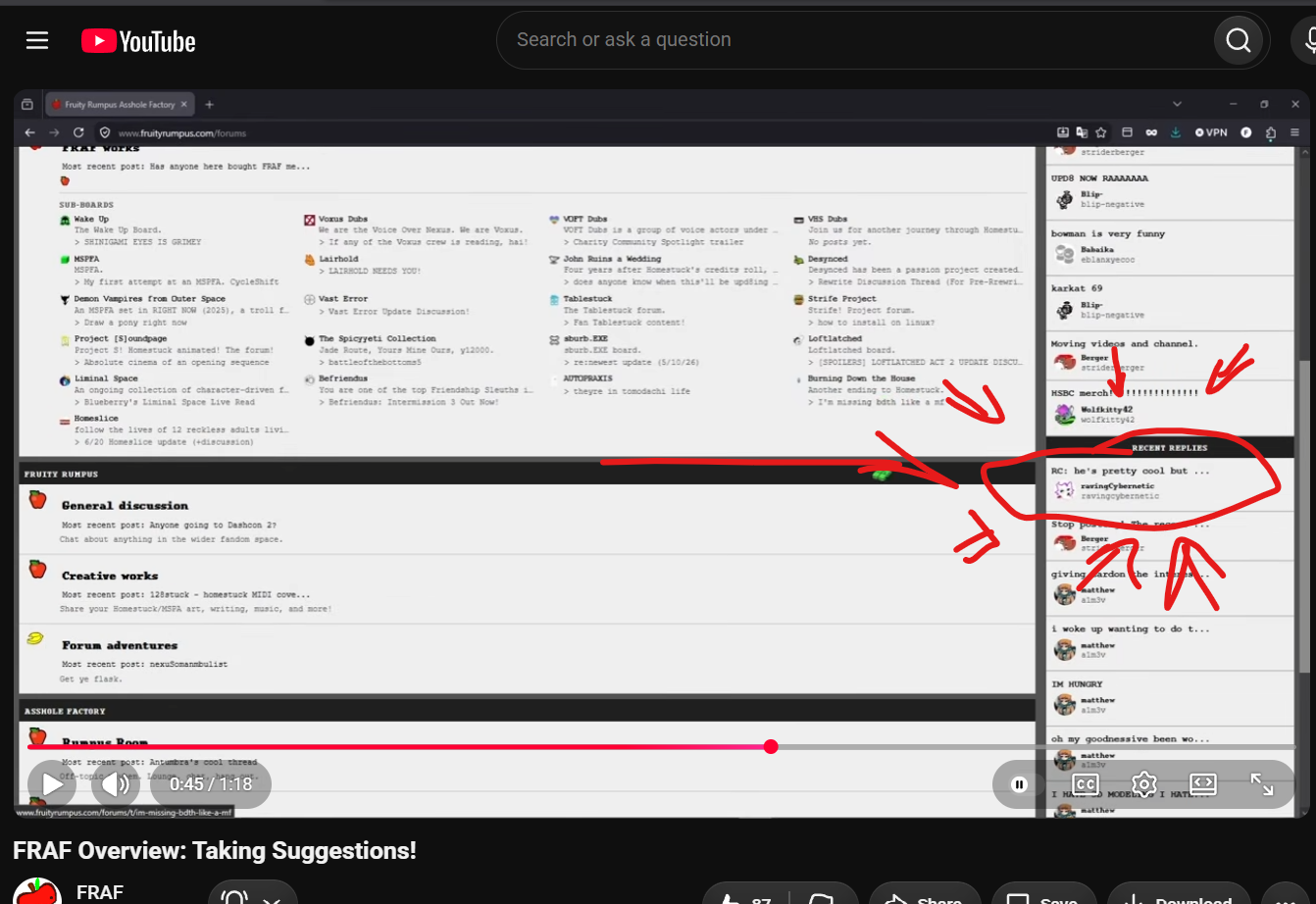Open the YouTube guide hamburger menu
This screenshot has height=904, width=1316.
[37, 40]
